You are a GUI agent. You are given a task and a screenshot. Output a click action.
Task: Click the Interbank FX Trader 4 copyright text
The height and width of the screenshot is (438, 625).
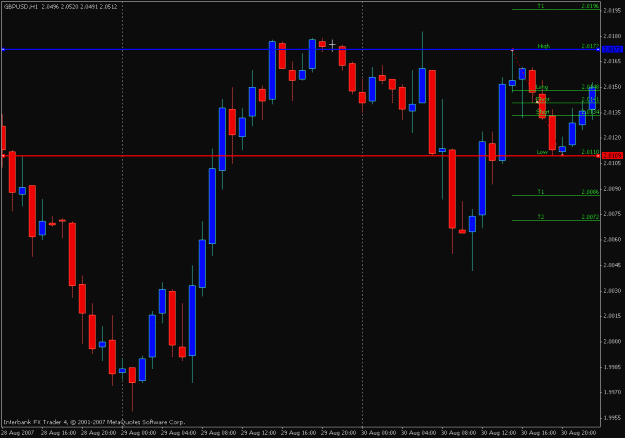point(94,422)
